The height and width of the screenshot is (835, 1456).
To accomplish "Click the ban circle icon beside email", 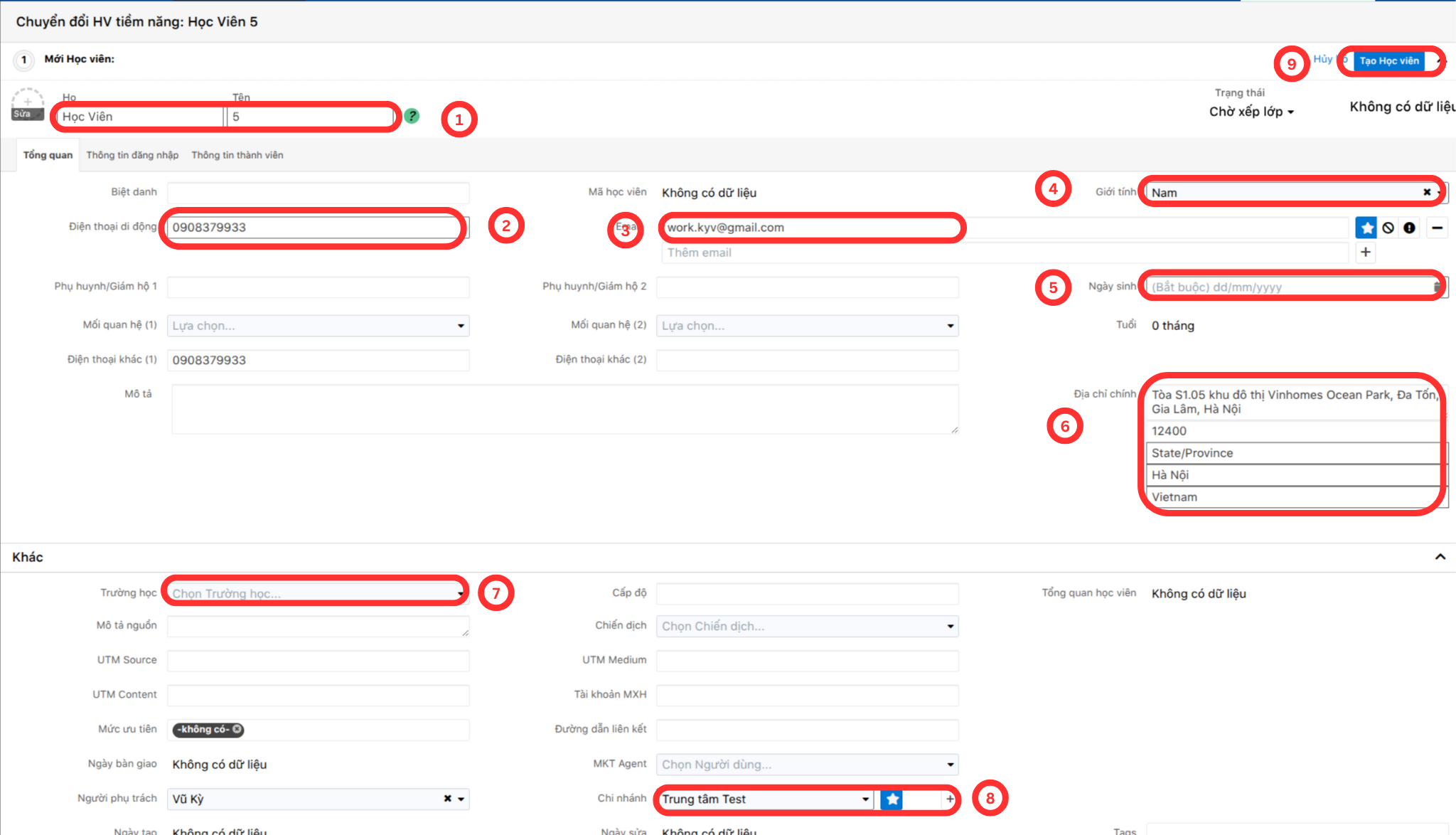I will click(x=1388, y=228).
